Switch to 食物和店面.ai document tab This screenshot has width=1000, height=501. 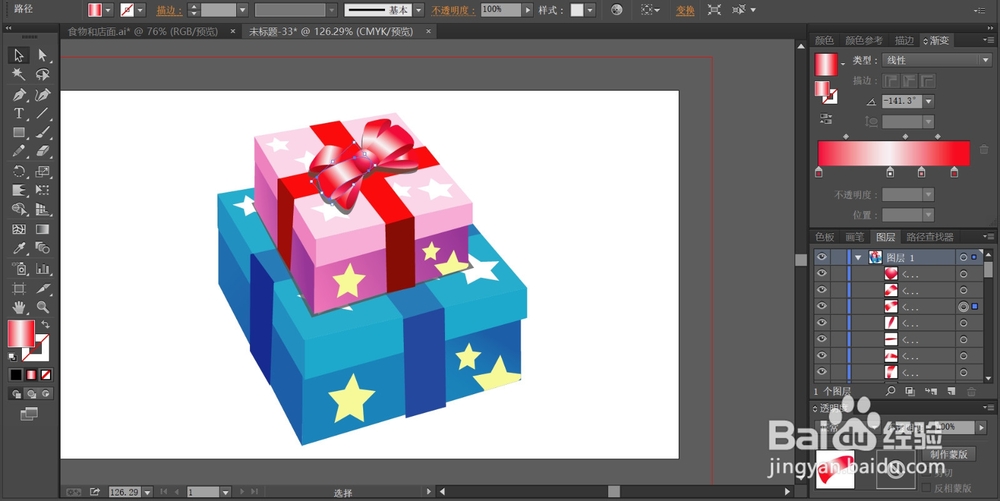tap(143, 31)
